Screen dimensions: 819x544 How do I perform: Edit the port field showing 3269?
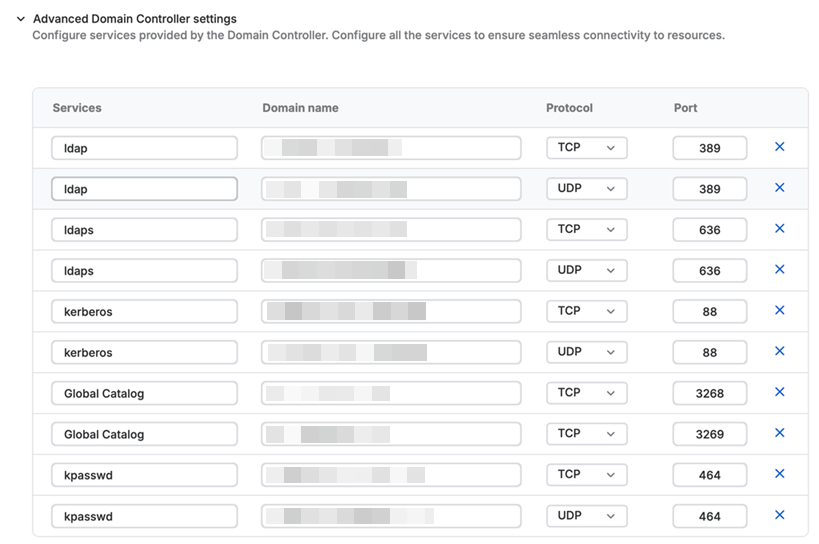coord(709,434)
